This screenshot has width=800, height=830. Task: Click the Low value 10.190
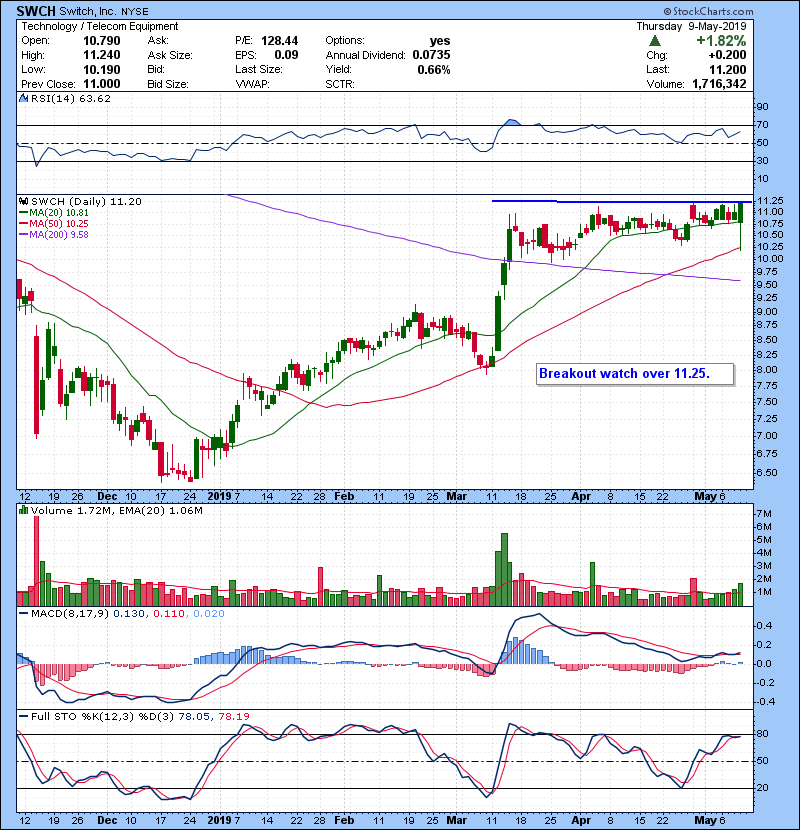102,69
